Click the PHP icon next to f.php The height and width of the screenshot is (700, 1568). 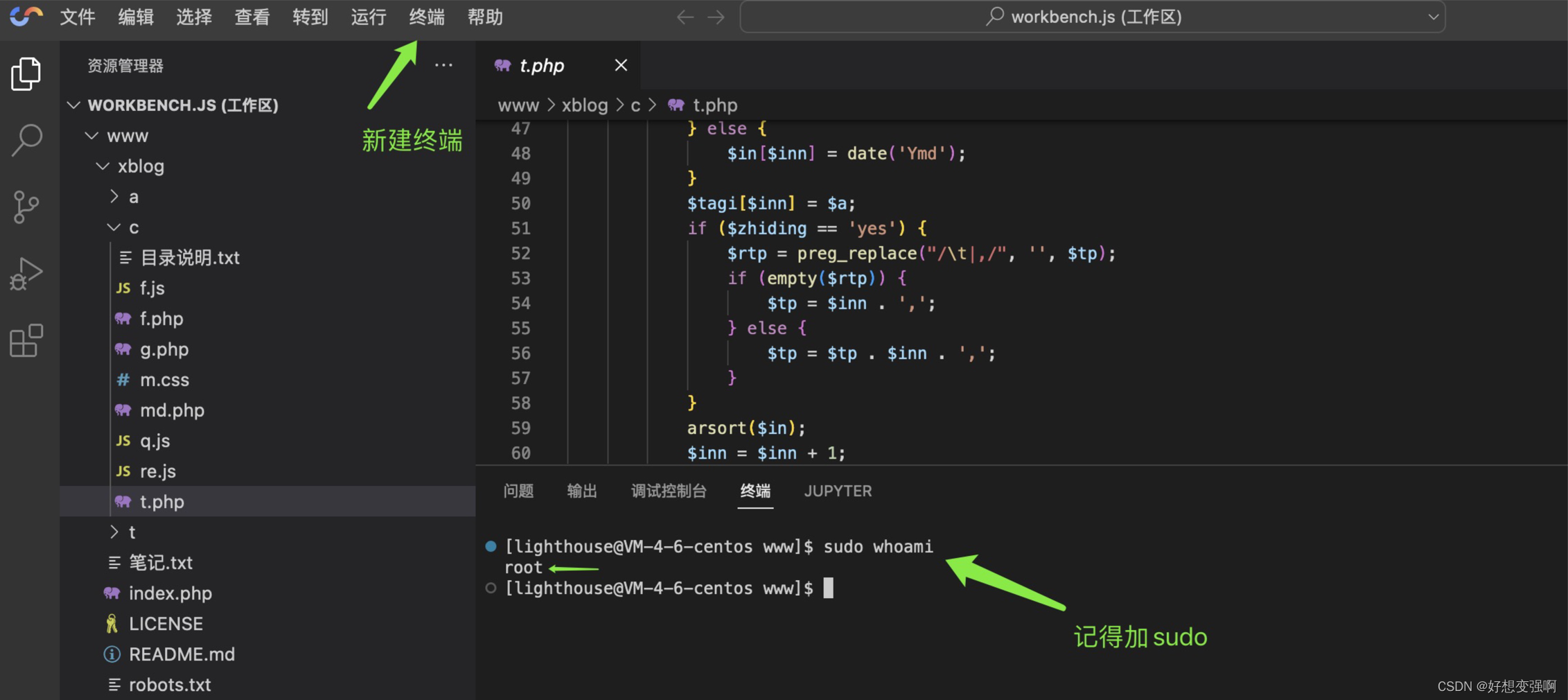point(123,319)
